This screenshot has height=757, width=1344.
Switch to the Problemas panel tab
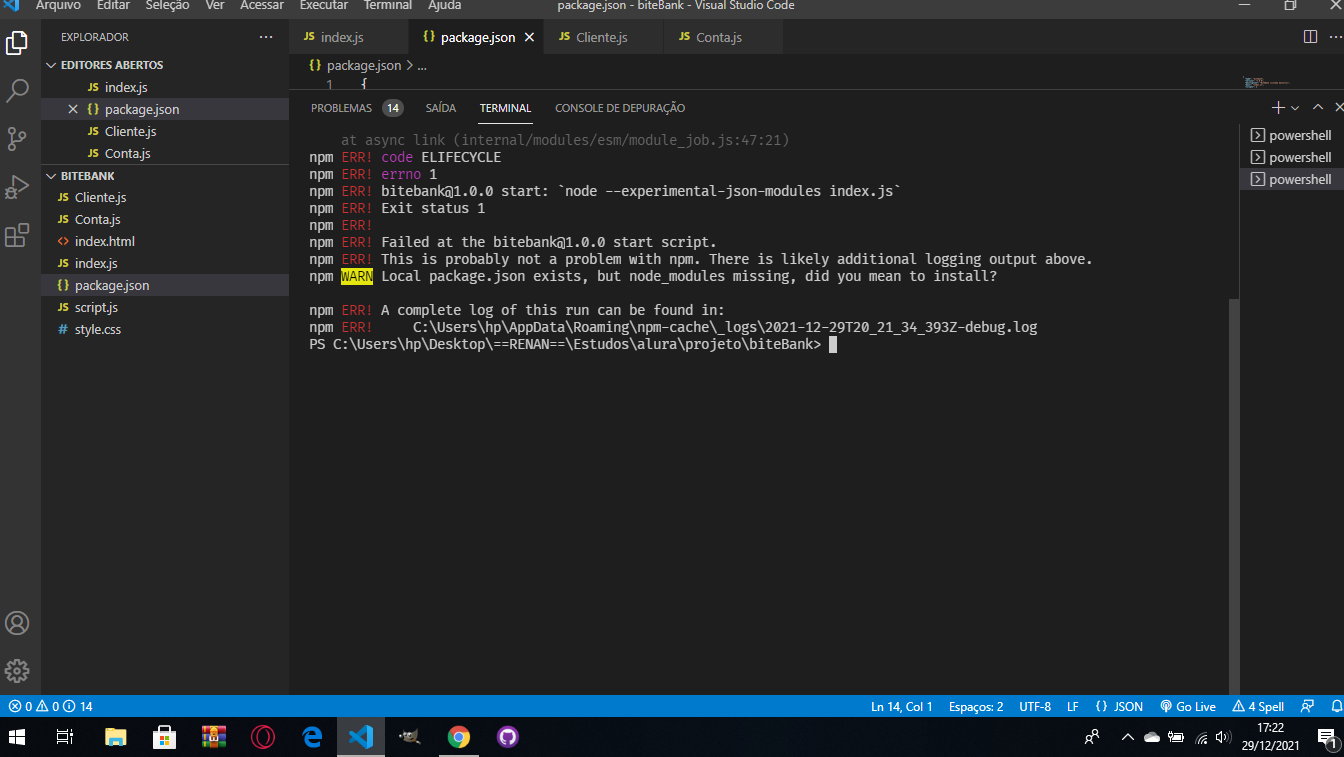pyautogui.click(x=356, y=108)
